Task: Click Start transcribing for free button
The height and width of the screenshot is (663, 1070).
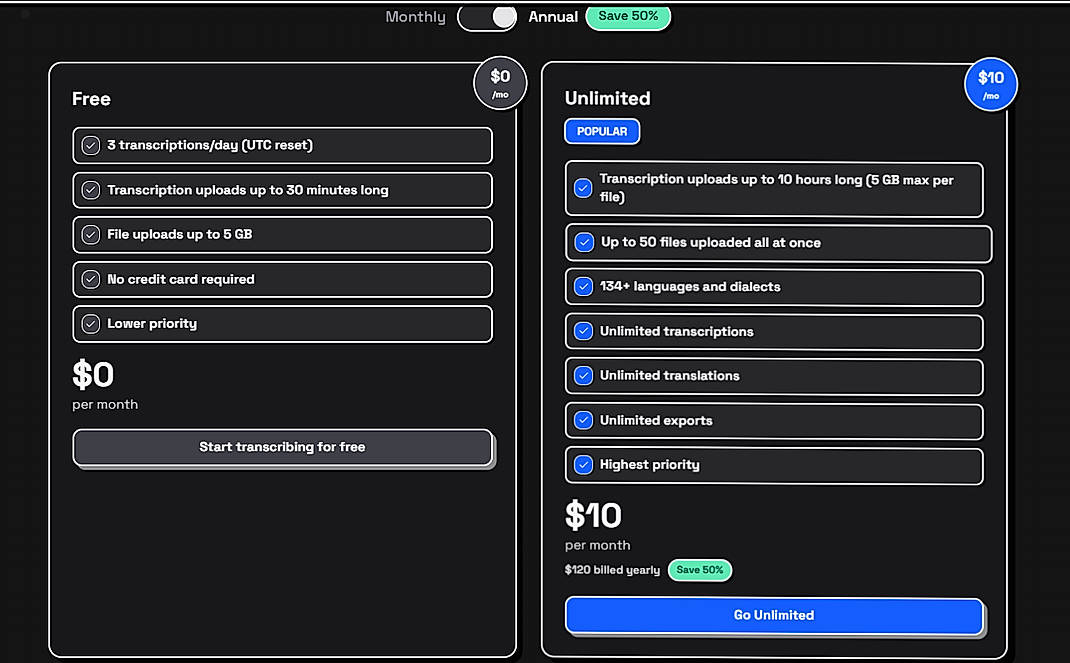Action: (x=283, y=447)
